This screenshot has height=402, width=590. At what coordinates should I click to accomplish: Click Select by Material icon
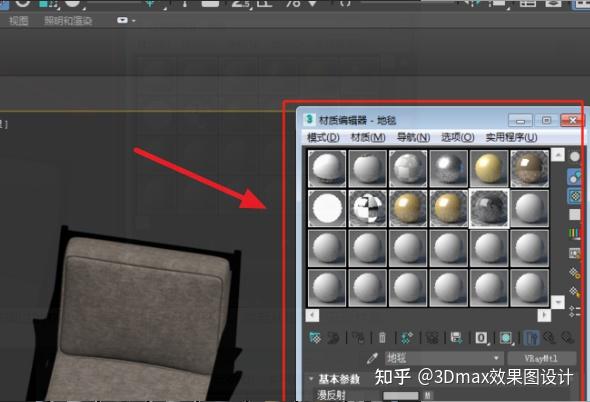point(574,292)
